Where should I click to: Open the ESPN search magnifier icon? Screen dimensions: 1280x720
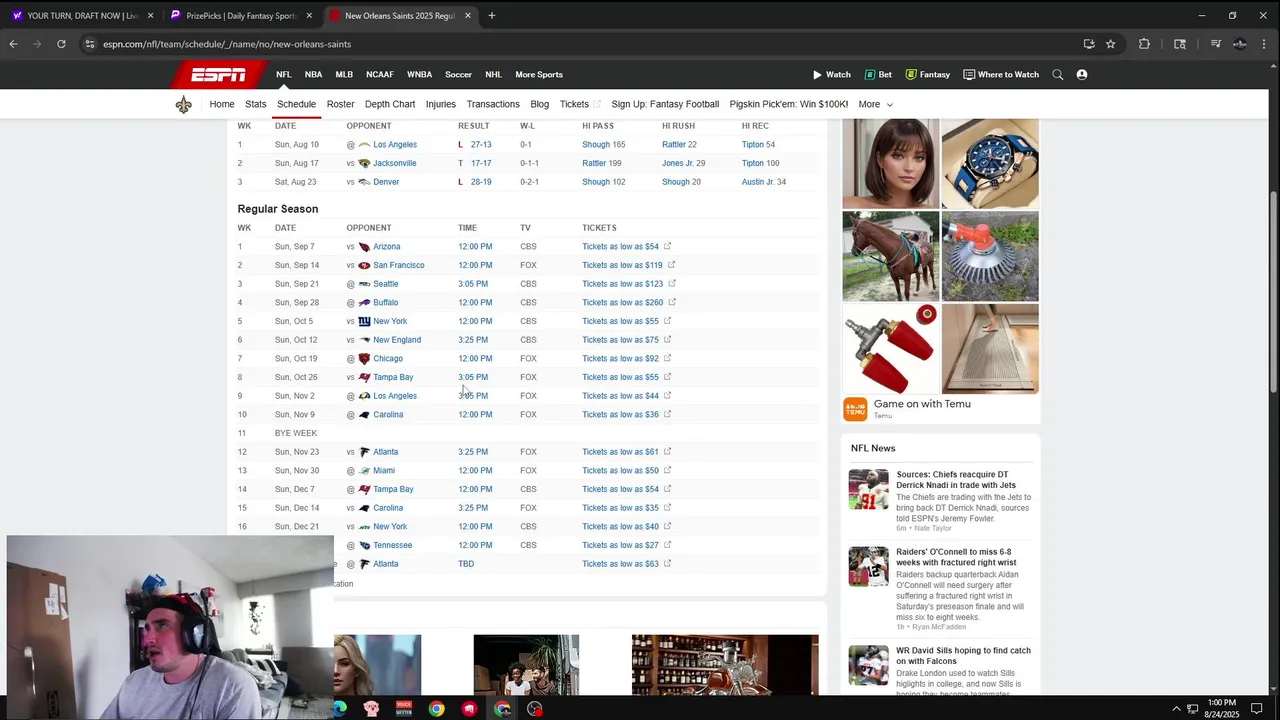(x=1057, y=75)
